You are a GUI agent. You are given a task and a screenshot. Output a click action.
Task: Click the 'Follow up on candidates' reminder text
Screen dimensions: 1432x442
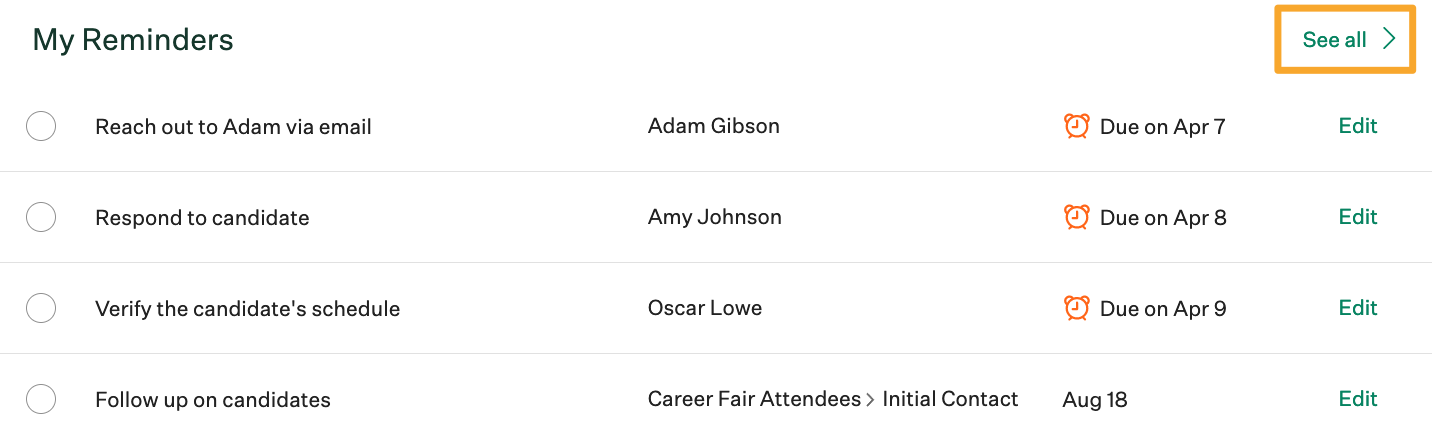[212, 400]
